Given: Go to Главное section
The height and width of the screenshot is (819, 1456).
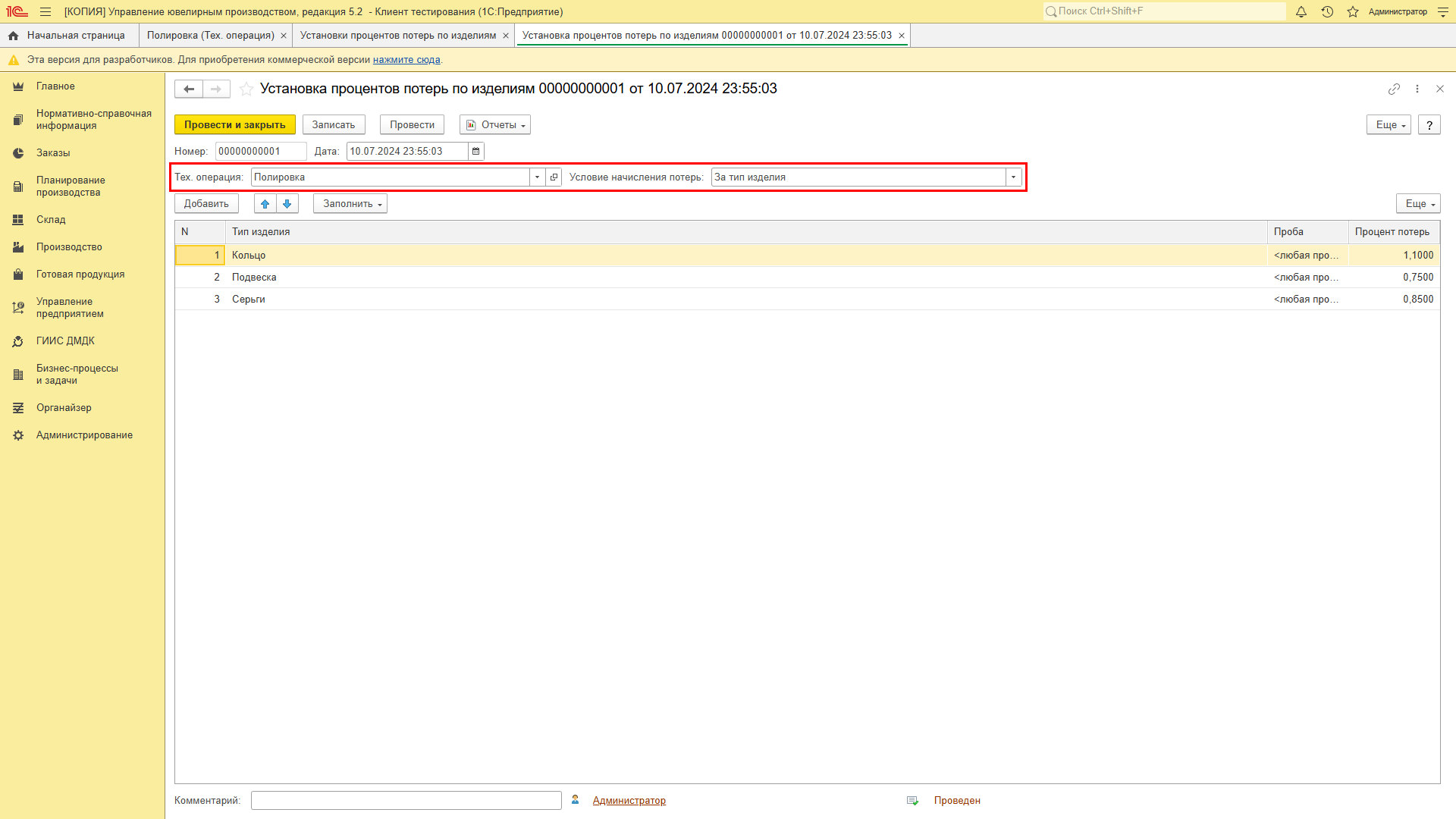Looking at the screenshot, I should click(x=55, y=86).
